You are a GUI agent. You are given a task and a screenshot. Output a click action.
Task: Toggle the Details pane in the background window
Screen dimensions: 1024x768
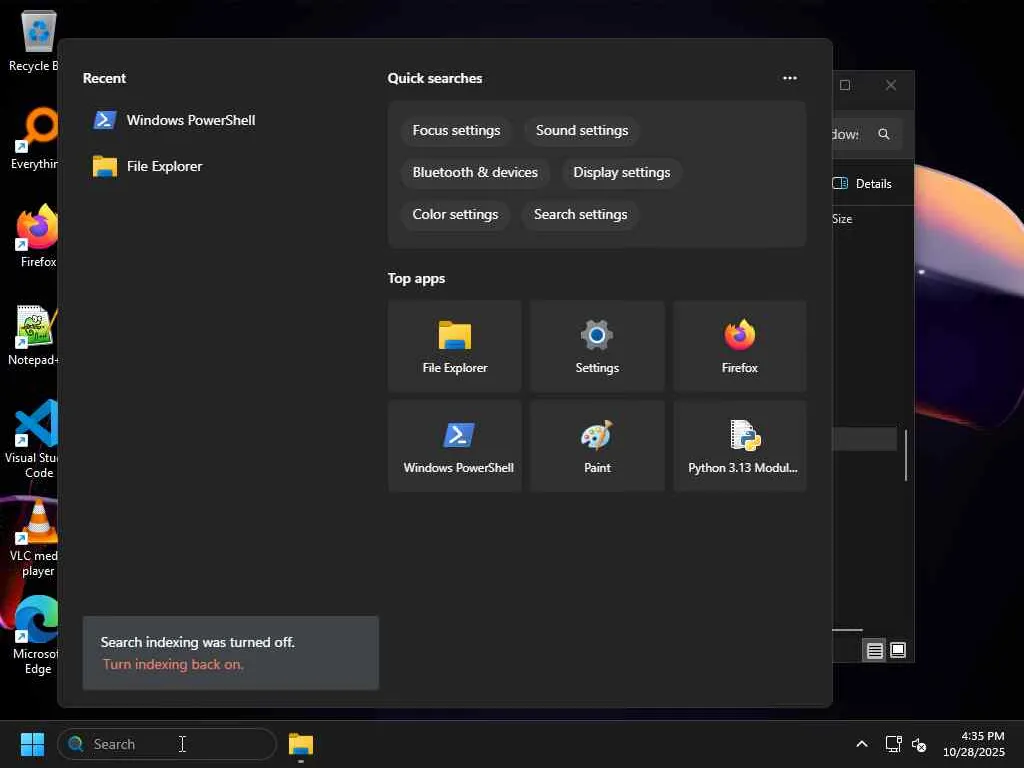(x=862, y=184)
